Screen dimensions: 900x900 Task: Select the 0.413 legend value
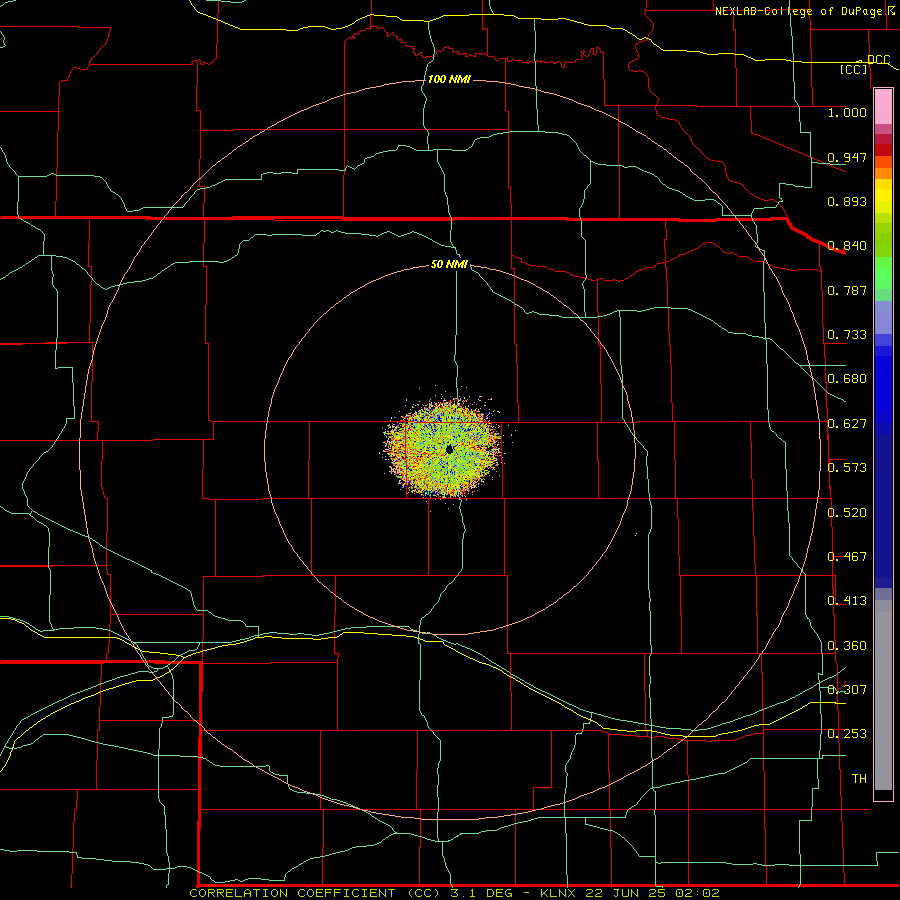point(847,601)
